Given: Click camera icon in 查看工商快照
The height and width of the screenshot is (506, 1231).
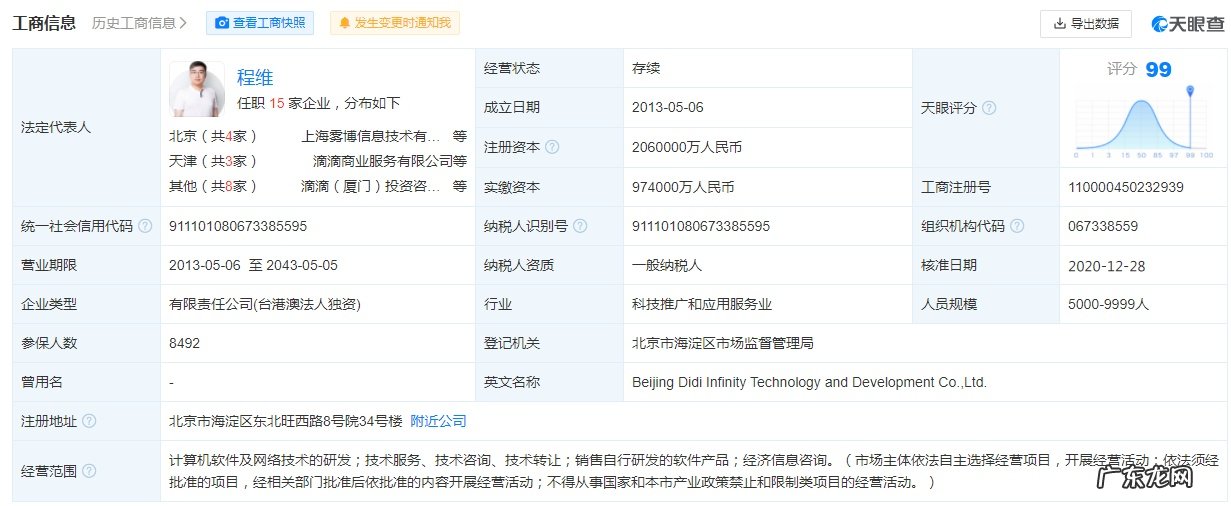Looking at the screenshot, I should [x=222, y=23].
